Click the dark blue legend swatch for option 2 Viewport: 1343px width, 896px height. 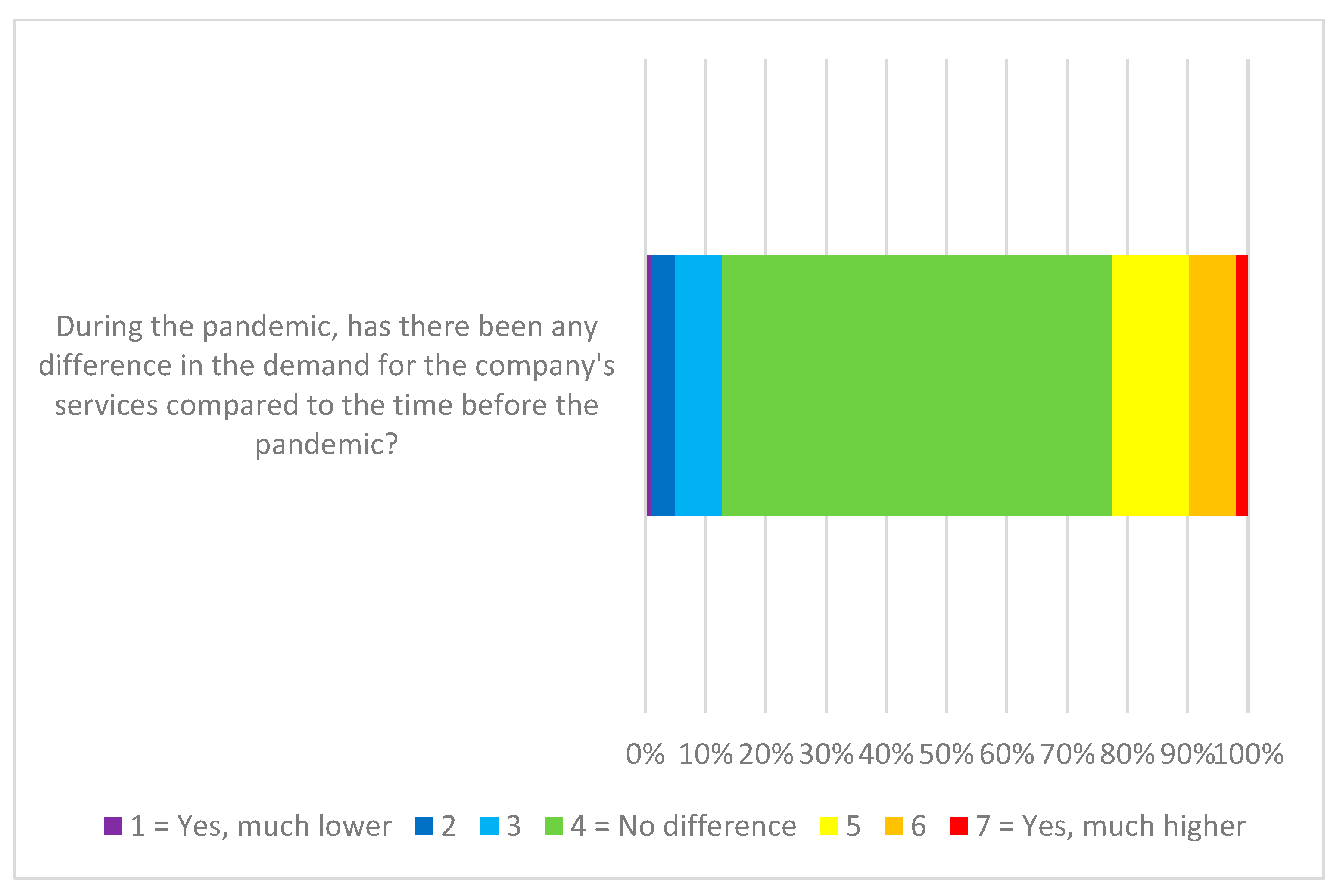click(424, 826)
